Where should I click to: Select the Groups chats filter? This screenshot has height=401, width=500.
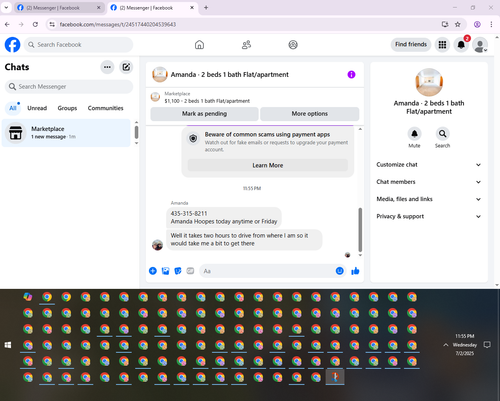click(67, 108)
